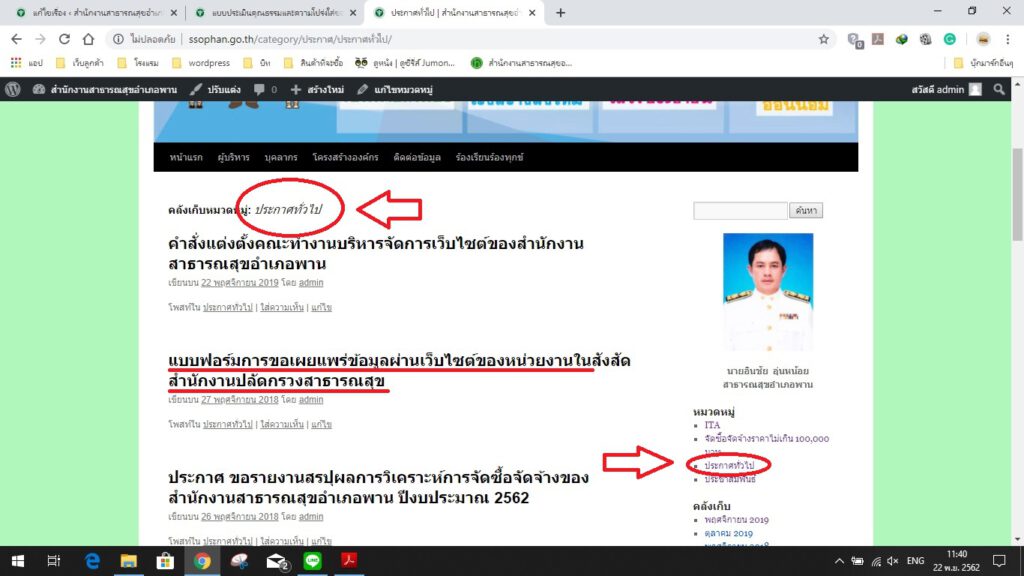Click ENG language indicator in tray
Screen dimensions: 1024x576
click(x=916, y=561)
